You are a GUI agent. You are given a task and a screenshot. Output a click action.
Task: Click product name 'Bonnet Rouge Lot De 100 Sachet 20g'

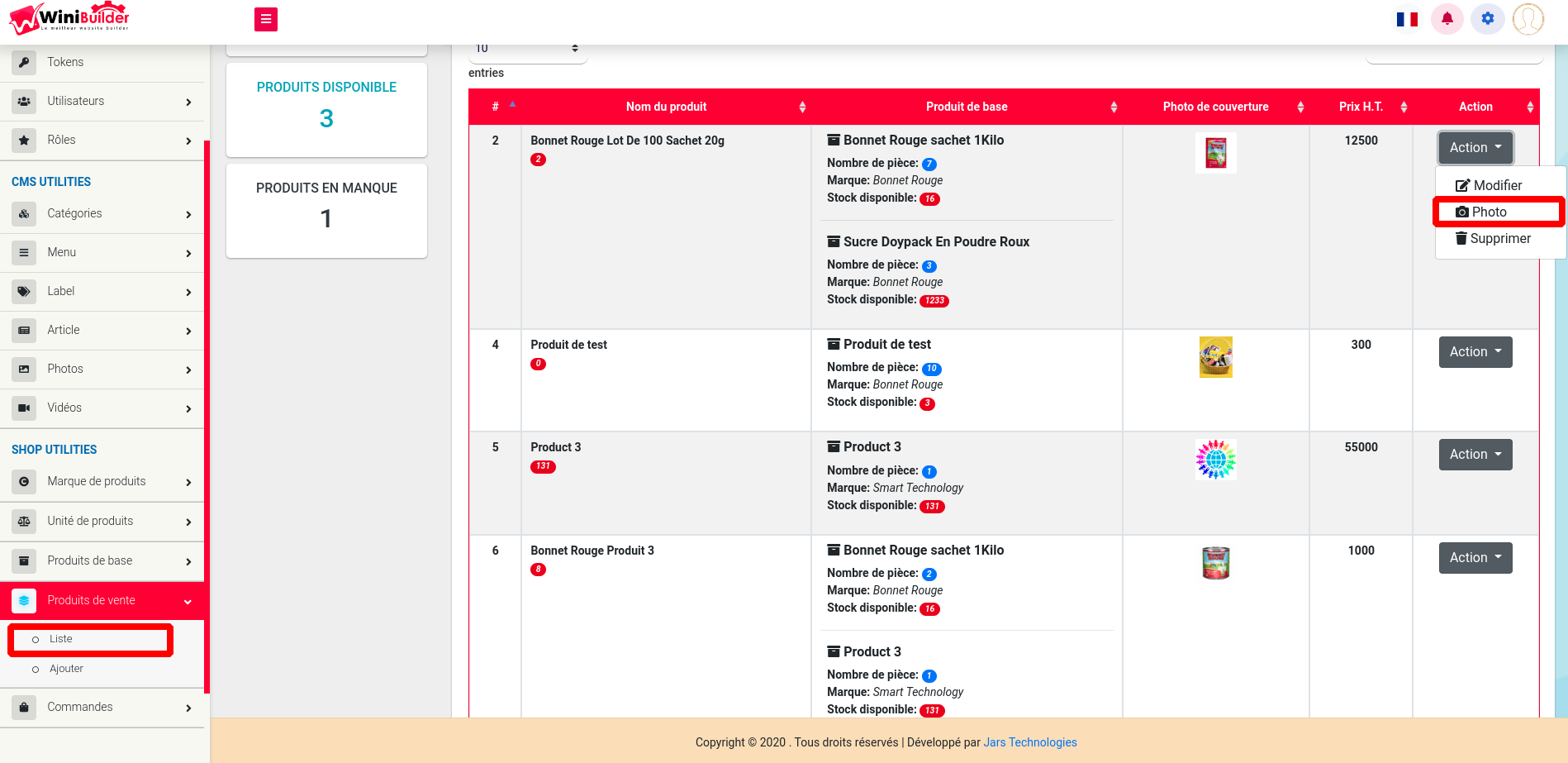[627, 141]
